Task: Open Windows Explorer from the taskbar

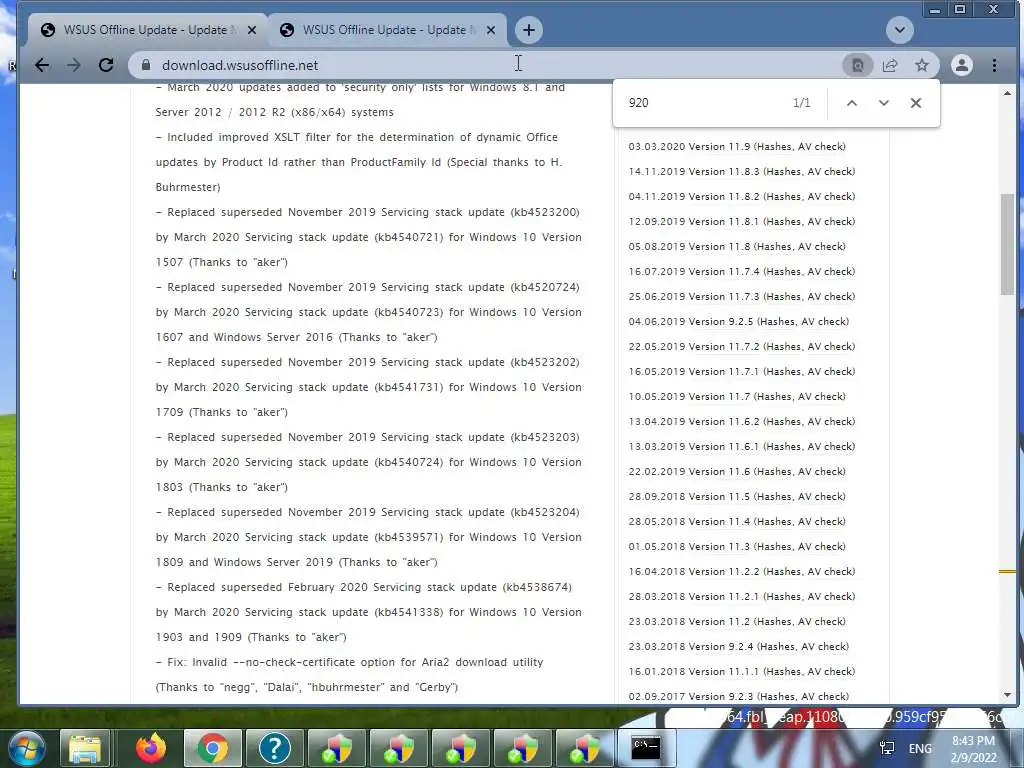Action: point(86,748)
